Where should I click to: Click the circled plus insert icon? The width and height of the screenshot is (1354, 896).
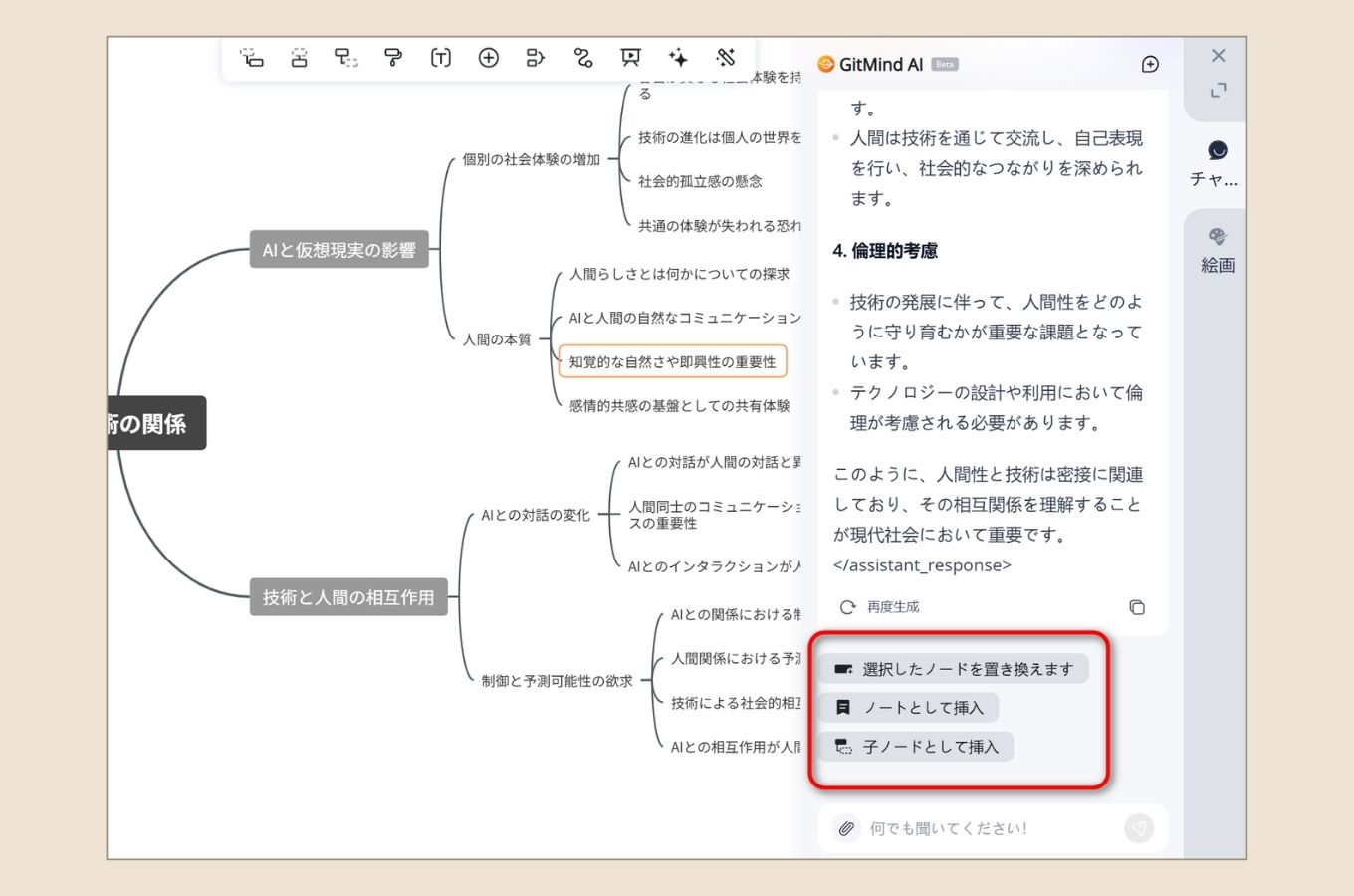[488, 58]
